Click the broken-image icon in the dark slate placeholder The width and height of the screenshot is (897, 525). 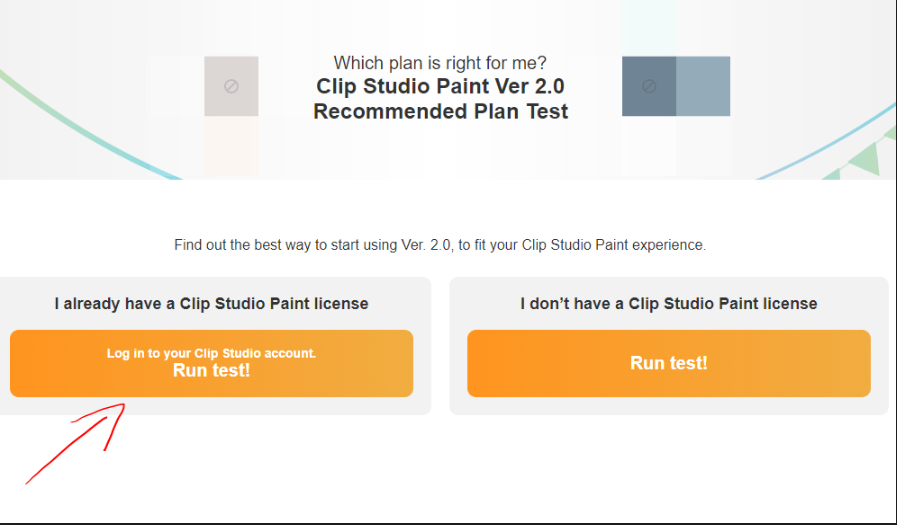(648, 87)
